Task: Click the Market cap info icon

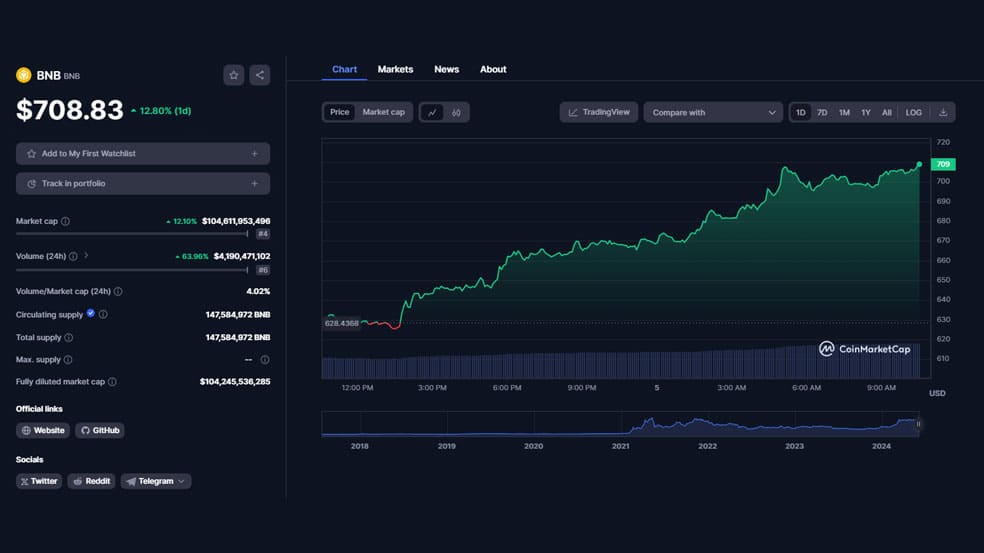Action: pos(65,221)
